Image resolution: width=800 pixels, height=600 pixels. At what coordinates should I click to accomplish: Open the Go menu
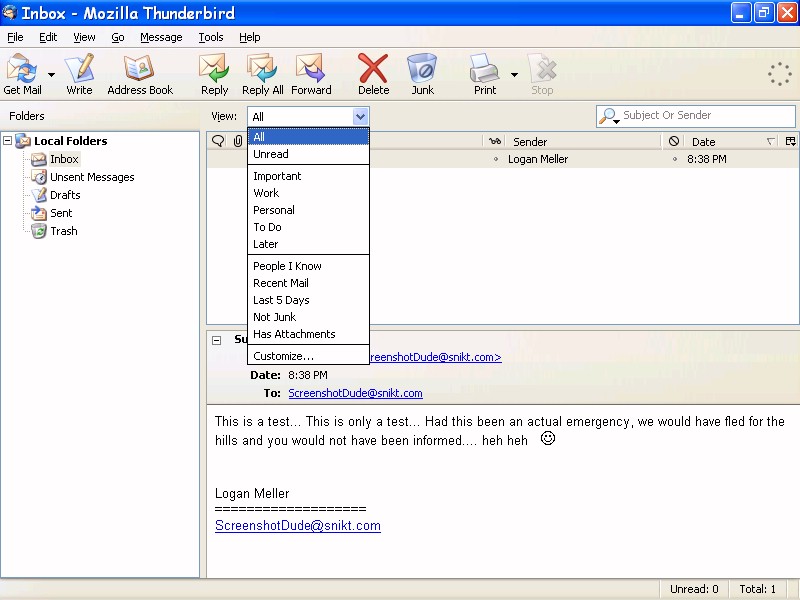point(118,37)
